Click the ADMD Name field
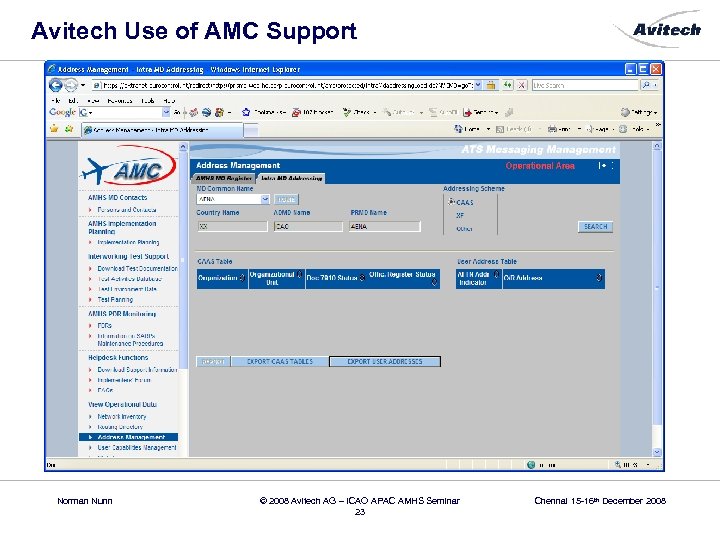 click(308, 226)
